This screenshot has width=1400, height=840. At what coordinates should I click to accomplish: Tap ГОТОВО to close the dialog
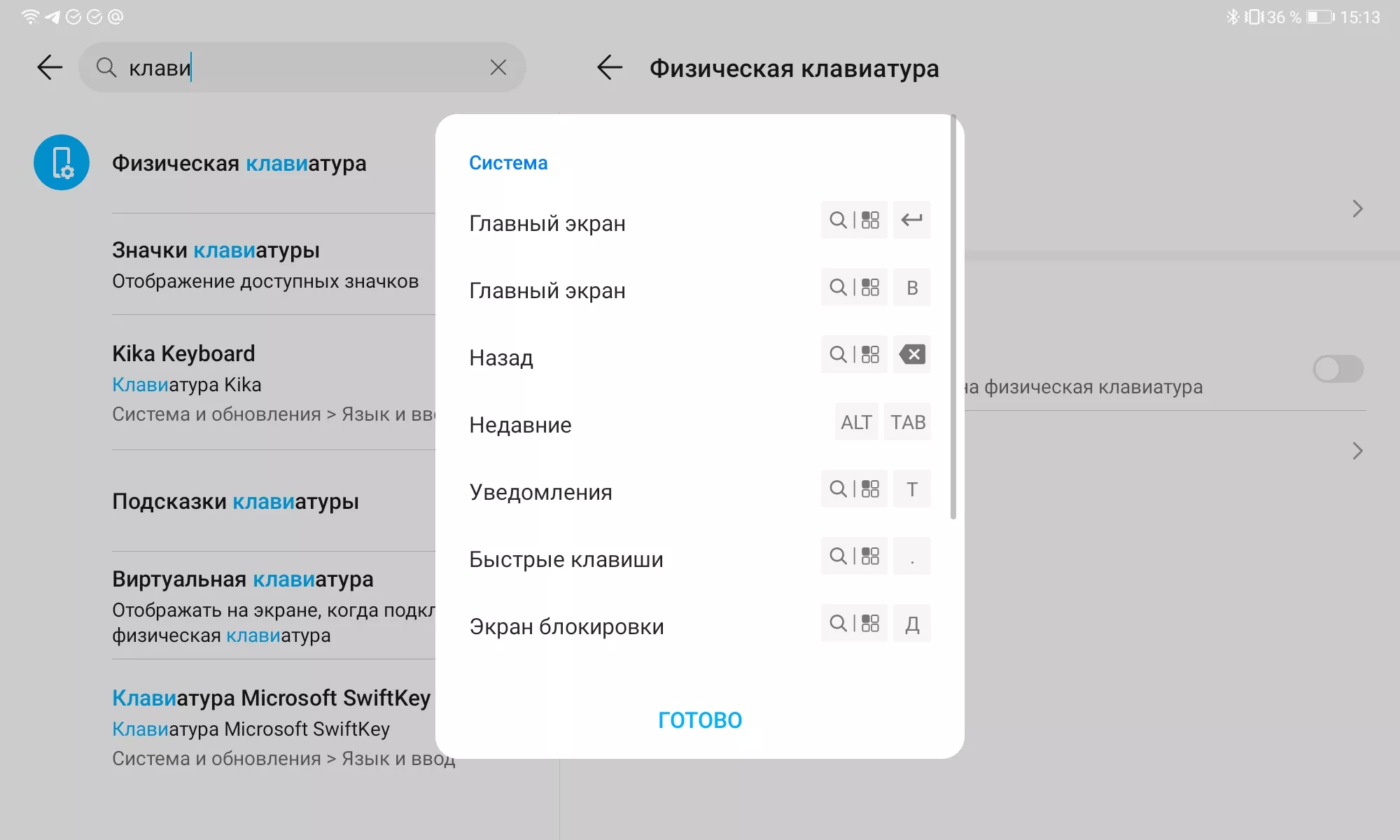tap(700, 720)
